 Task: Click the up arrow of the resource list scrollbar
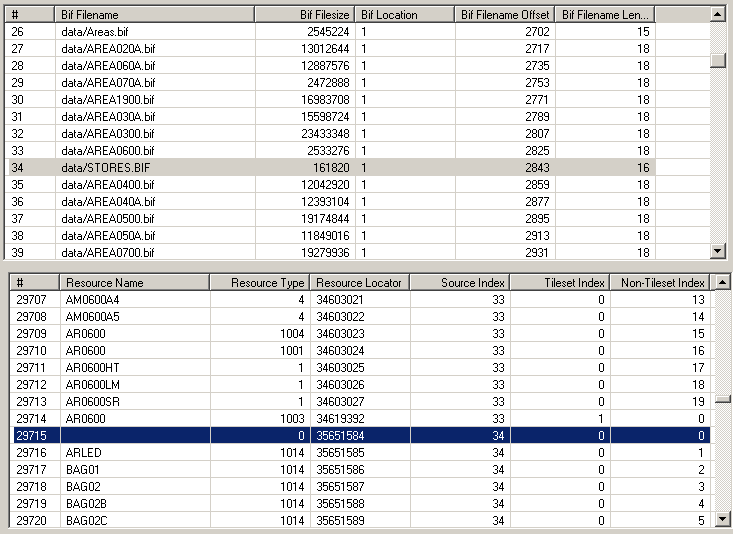pos(723,282)
